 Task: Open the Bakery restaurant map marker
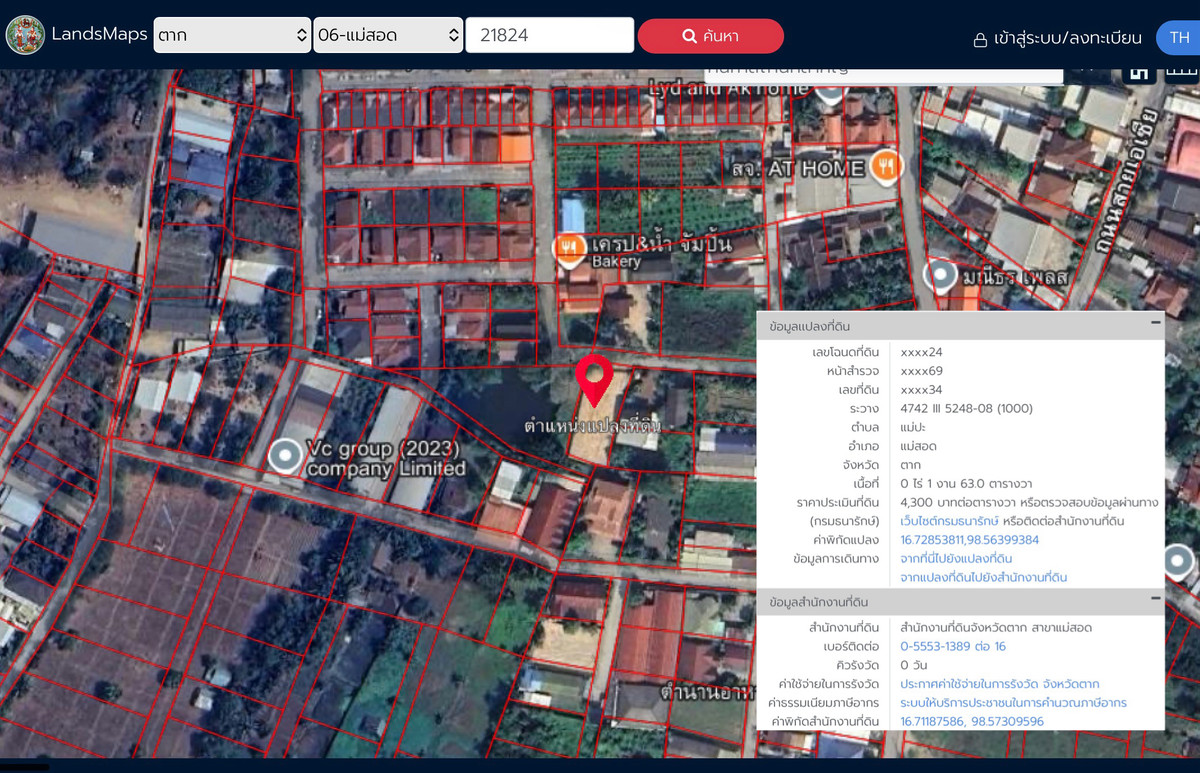click(x=568, y=247)
